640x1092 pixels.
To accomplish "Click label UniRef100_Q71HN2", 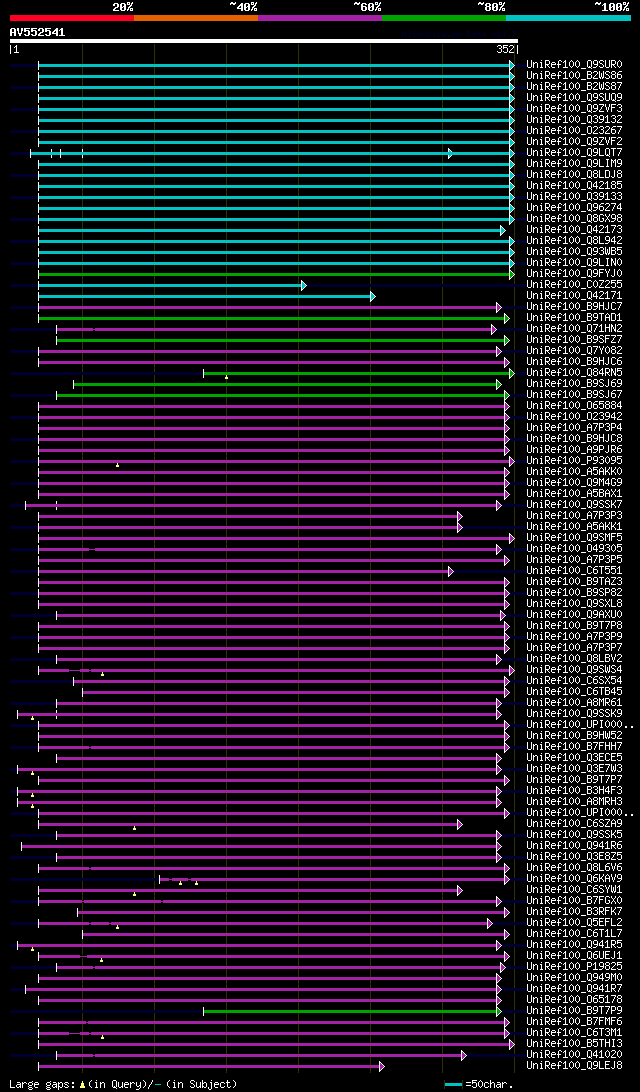I will pos(575,329).
